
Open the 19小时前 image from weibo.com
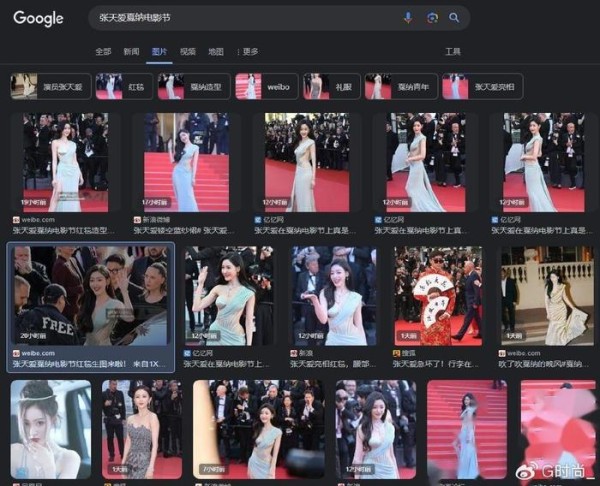66,162
